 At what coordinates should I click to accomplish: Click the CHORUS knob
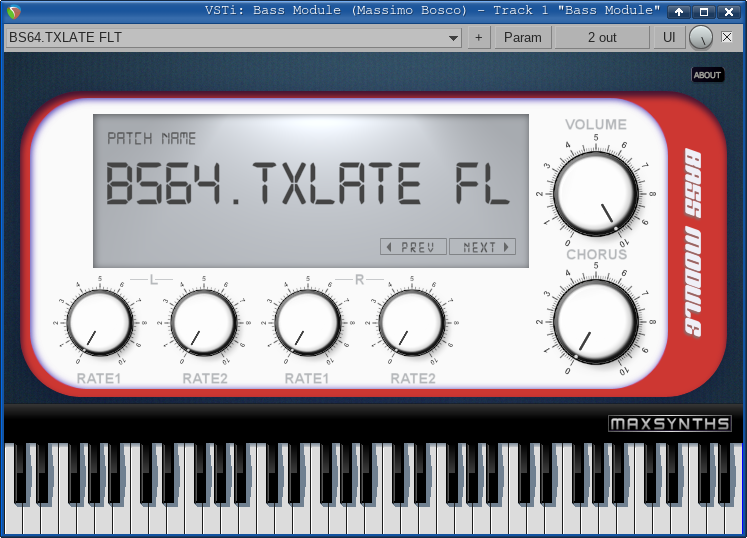tap(596, 322)
